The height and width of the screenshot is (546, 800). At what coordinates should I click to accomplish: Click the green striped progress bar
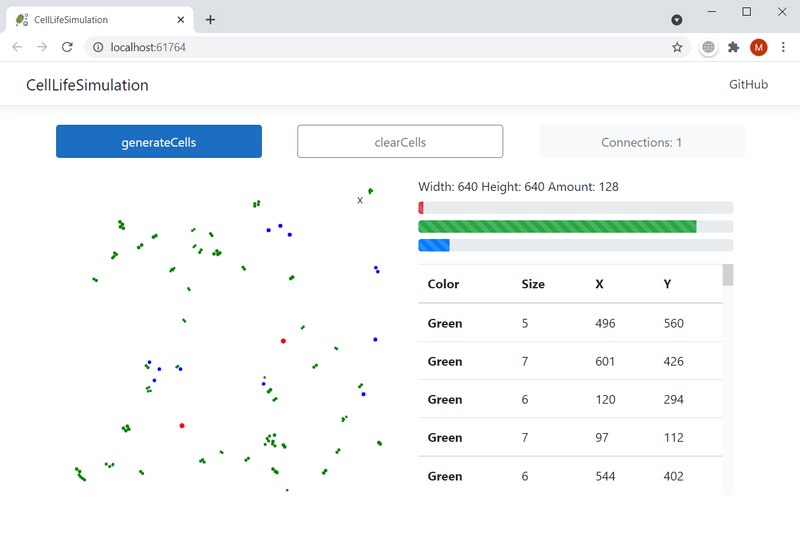click(557, 227)
